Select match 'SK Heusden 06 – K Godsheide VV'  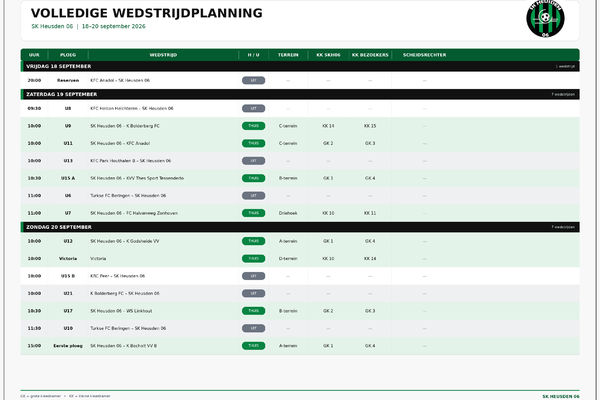click(125, 241)
